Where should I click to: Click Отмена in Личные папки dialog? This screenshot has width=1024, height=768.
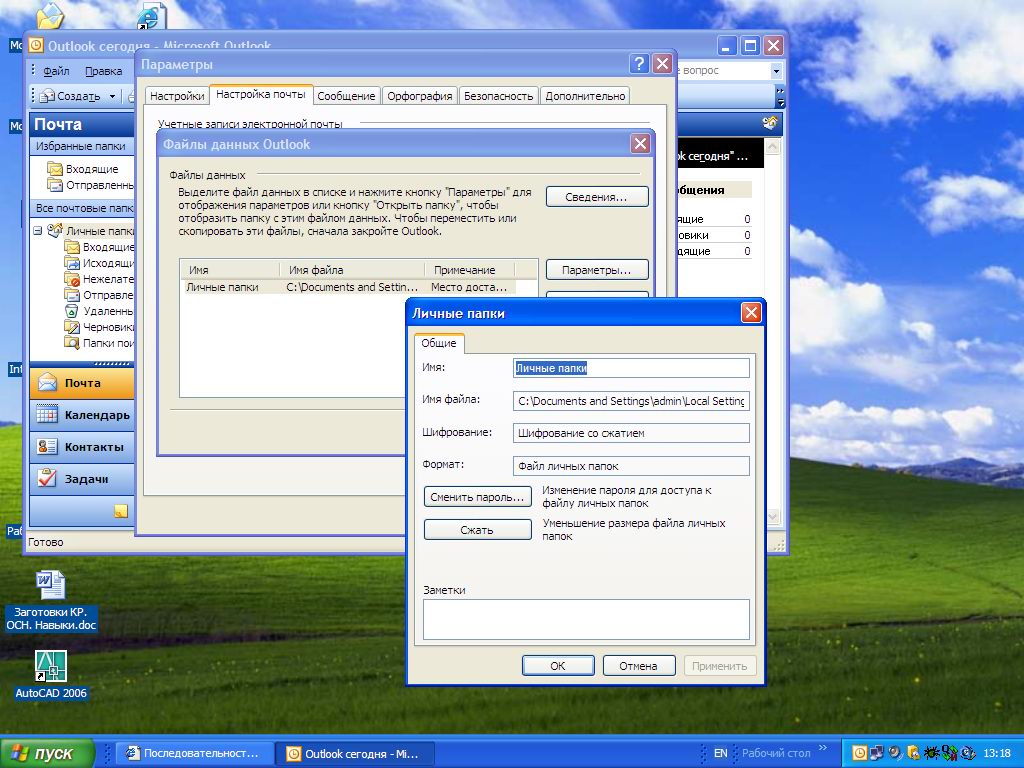pyautogui.click(x=639, y=666)
